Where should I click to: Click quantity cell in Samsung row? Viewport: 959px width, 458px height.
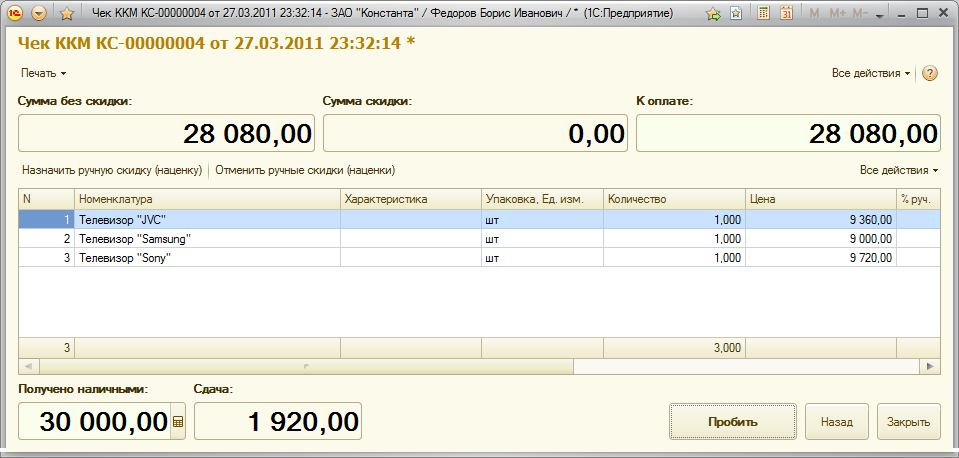point(675,238)
